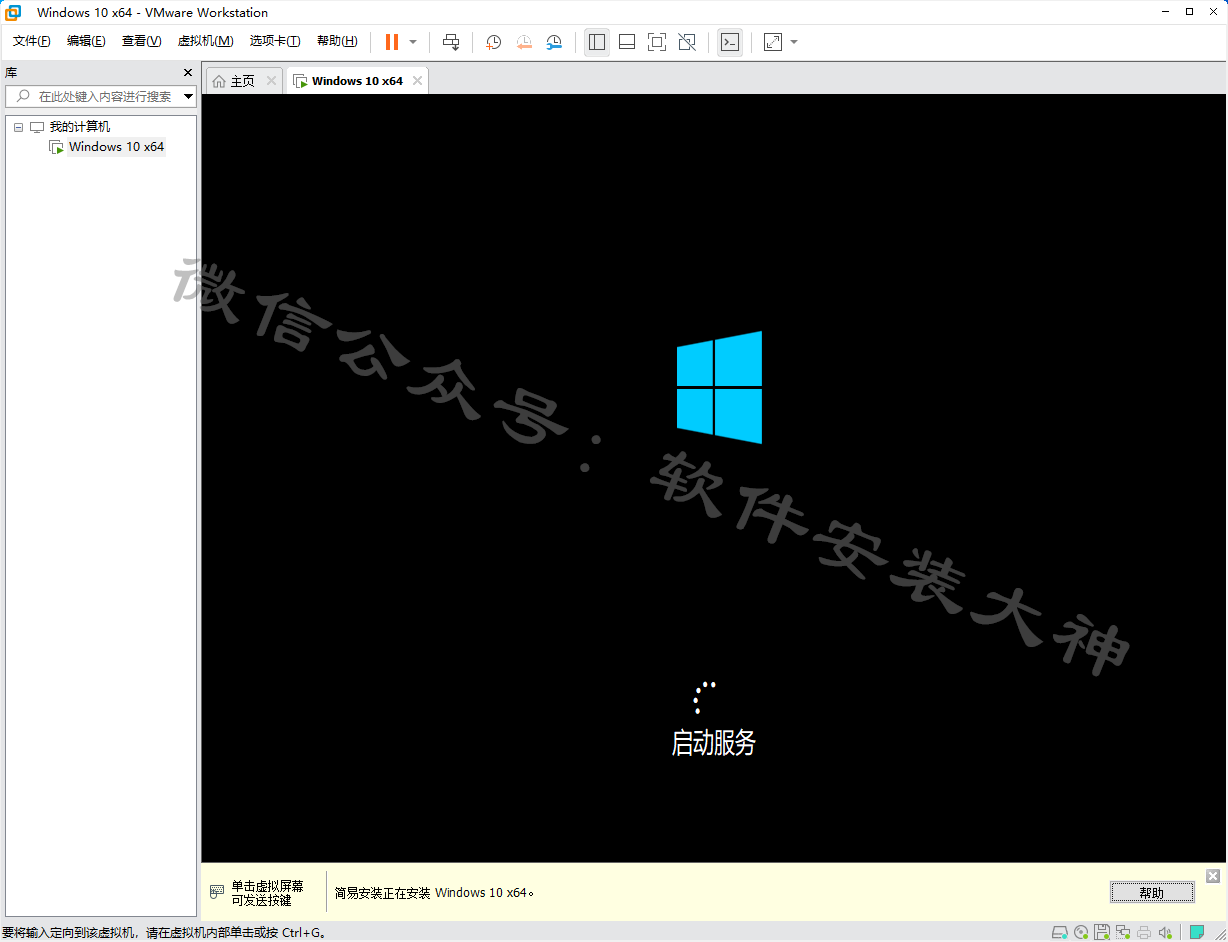Open the 查看(V) menu

[141, 41]
